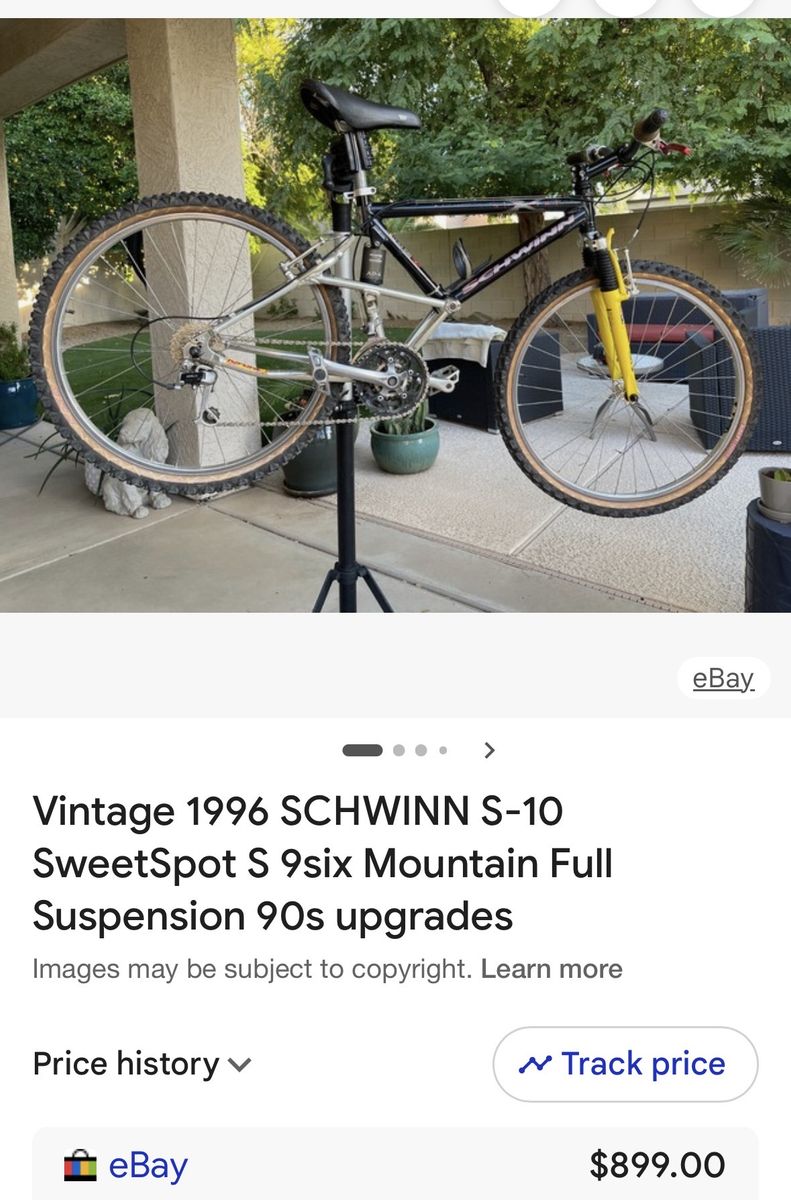Viewport: 791px width, 1200px height.
Task: Select the first pill-shaped carousel indicator
Action: pyautogui.click(x=362, y=750)
